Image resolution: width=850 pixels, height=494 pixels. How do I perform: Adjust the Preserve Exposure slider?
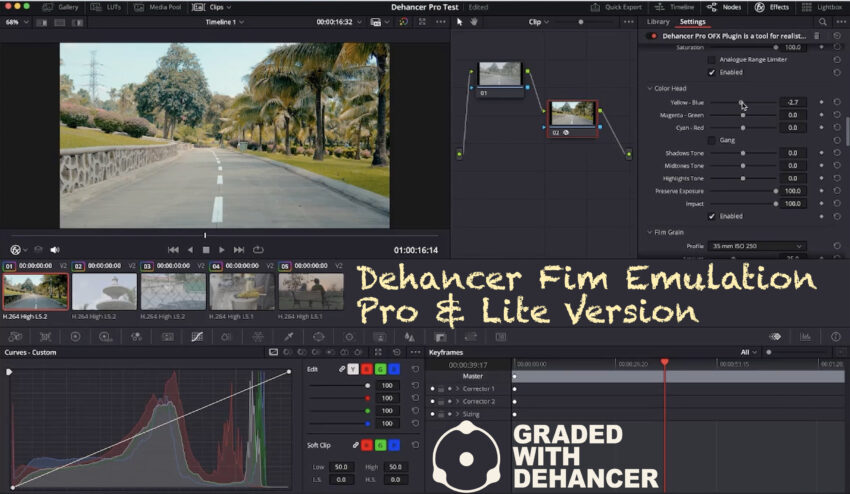coord(743,191)
